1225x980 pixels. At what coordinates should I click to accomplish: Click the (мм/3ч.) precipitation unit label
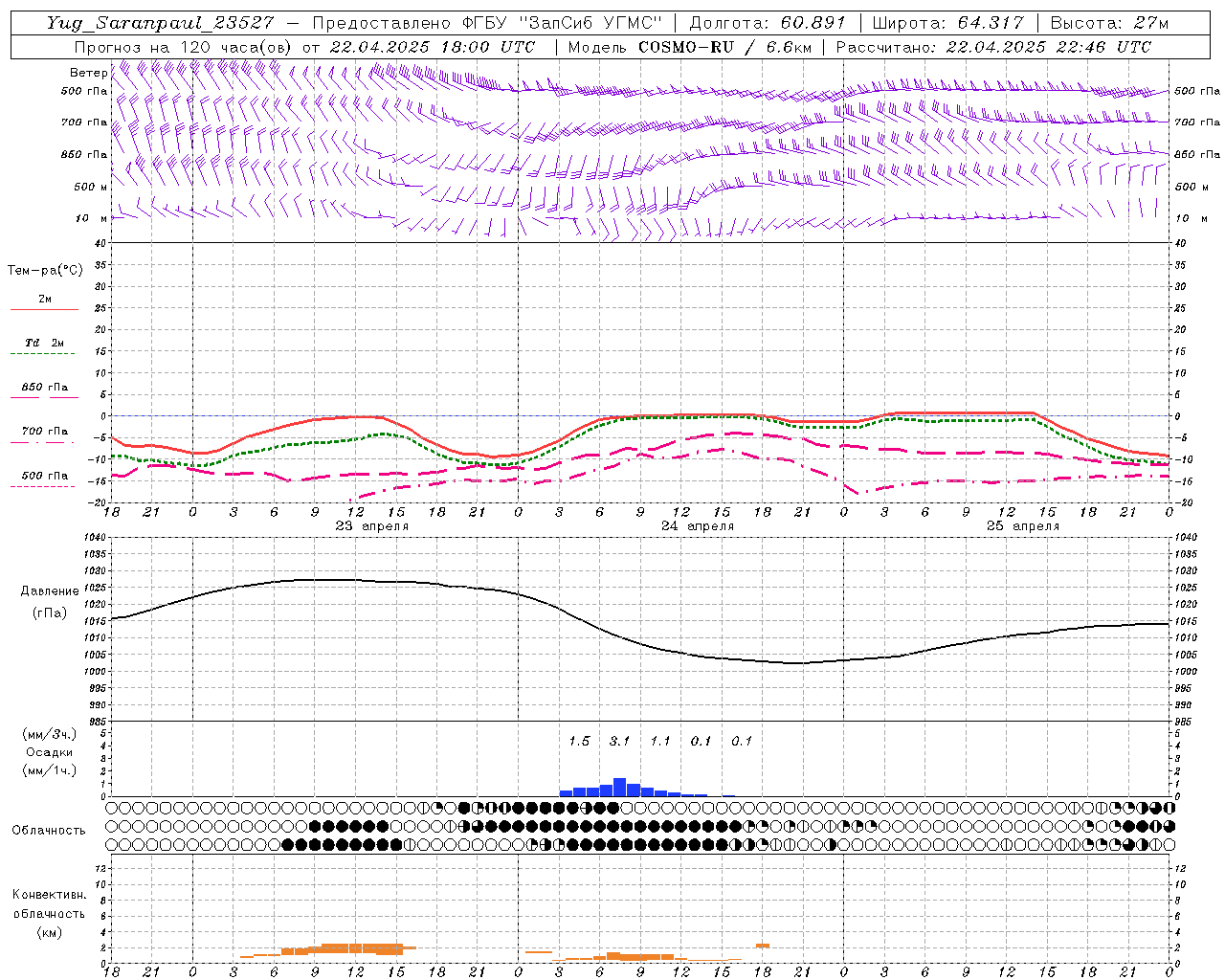click(x=50, y=735)
